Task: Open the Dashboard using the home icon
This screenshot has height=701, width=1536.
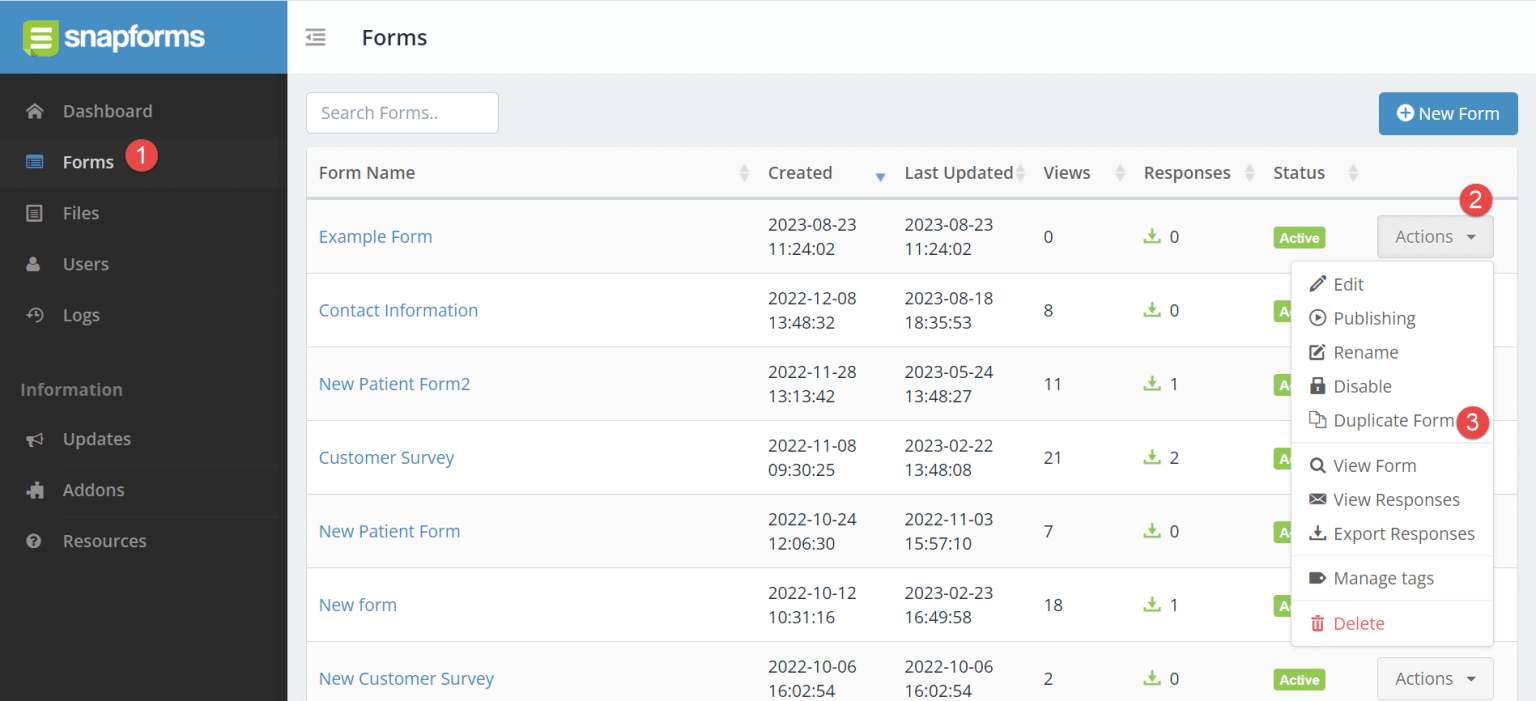Action: (36, 110)
